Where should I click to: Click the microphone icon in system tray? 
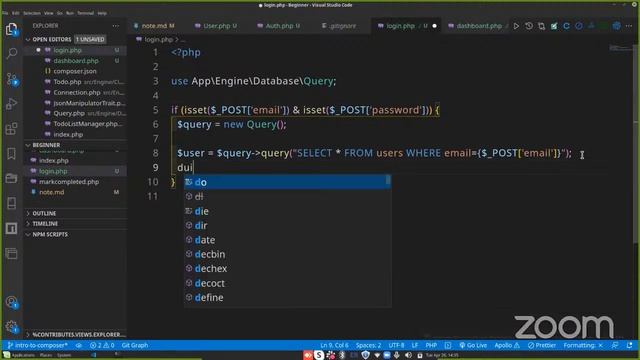point(396,356)
